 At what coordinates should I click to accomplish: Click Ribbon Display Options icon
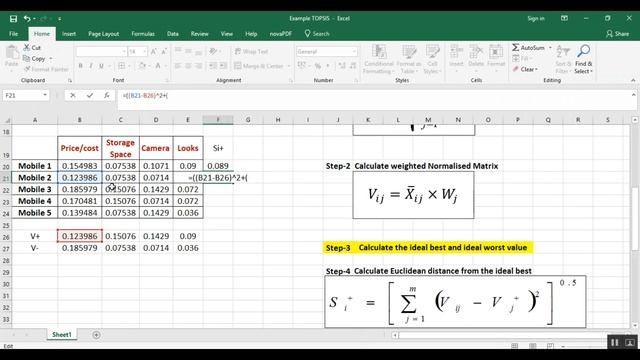click(x=564, y=18)
